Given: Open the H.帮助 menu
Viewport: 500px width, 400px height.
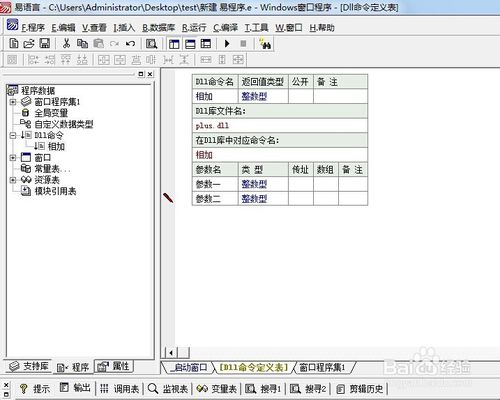Looking at the screenshot, I should pos(322,28).
